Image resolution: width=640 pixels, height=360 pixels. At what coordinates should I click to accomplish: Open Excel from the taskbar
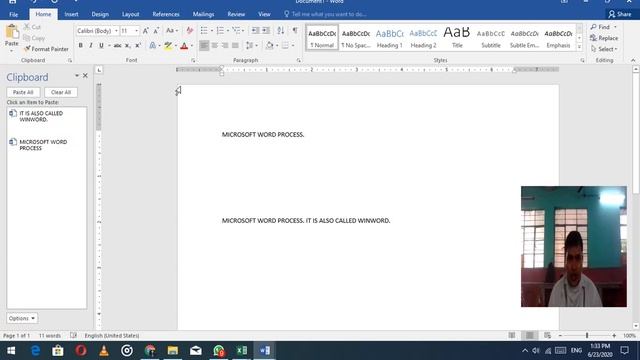tap(242, 351)
